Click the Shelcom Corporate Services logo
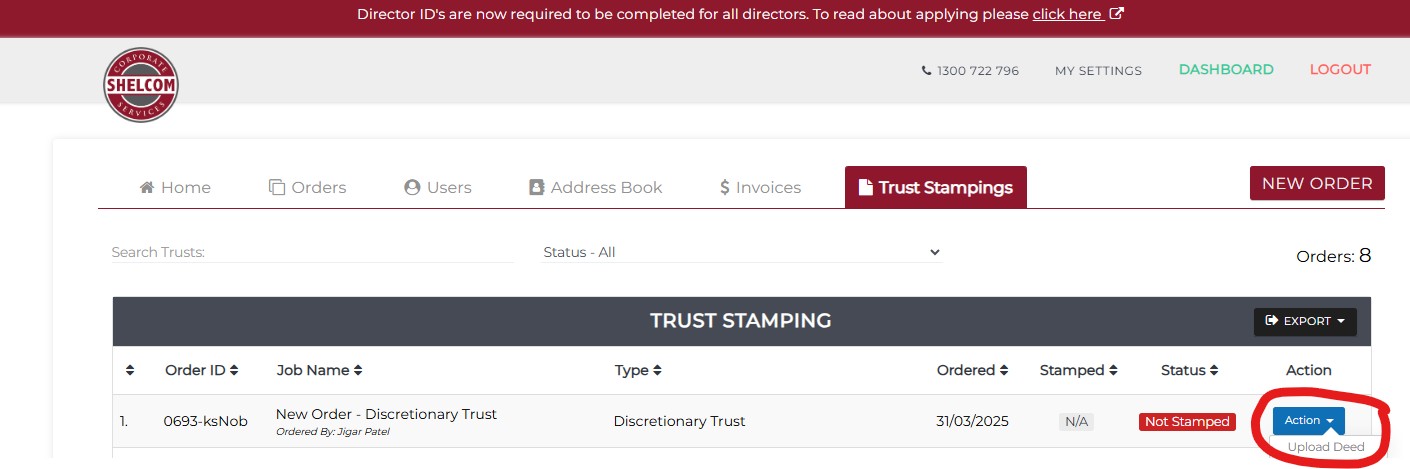The width and height of the screenshot is (1410, 469). point(141,85)
